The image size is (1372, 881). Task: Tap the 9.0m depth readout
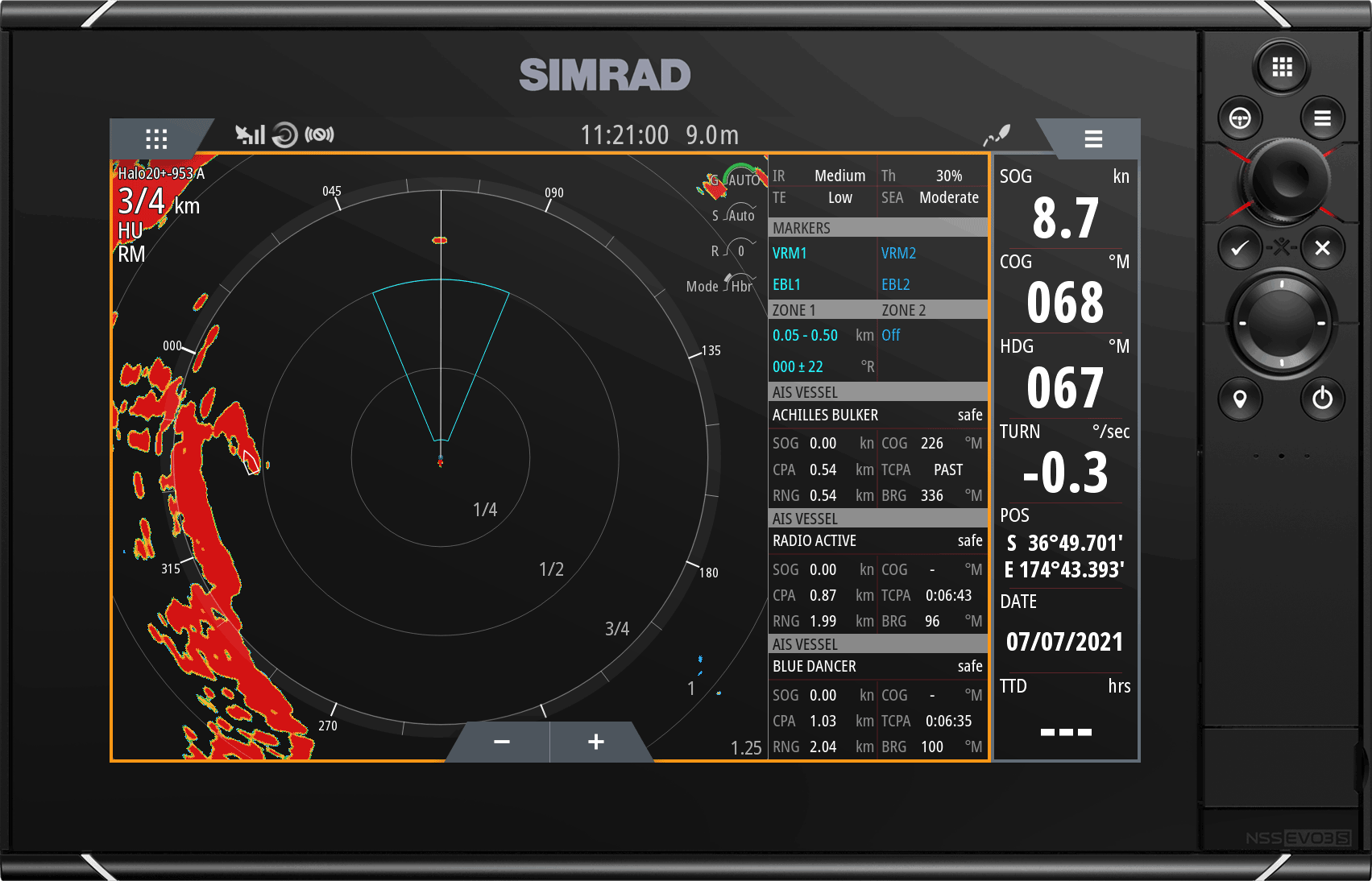712,135
